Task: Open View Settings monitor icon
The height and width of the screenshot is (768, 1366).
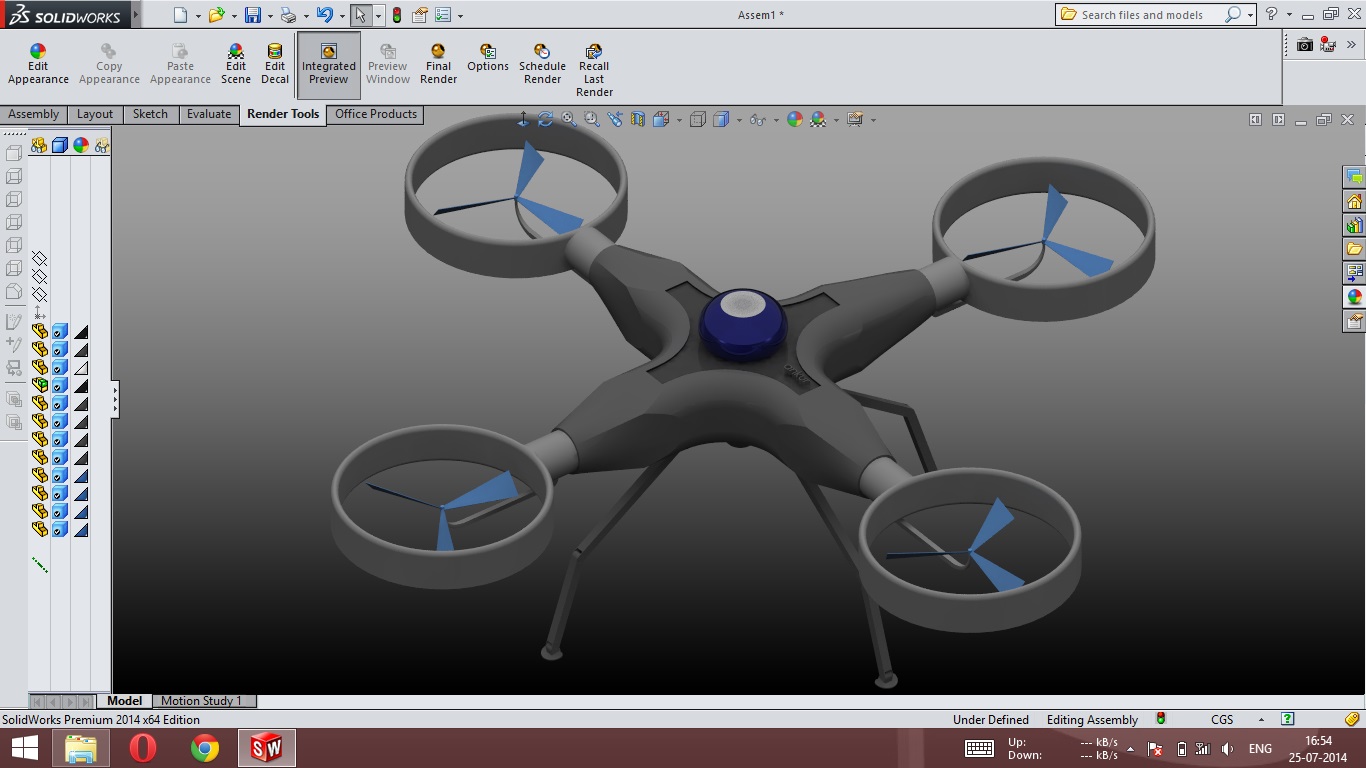Action: click(855, 119)
